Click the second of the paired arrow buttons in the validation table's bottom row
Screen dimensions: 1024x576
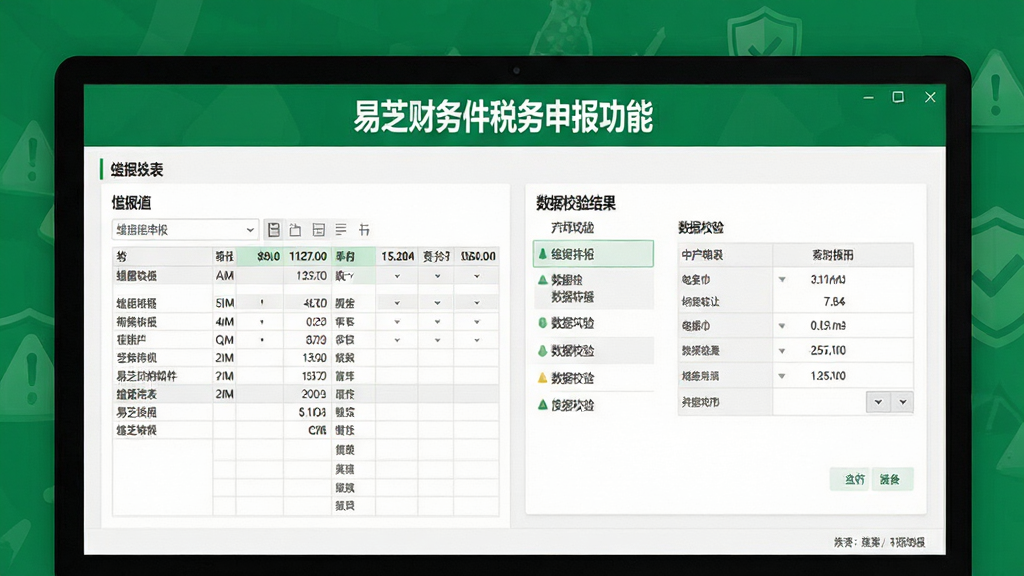tap(903, 402)
